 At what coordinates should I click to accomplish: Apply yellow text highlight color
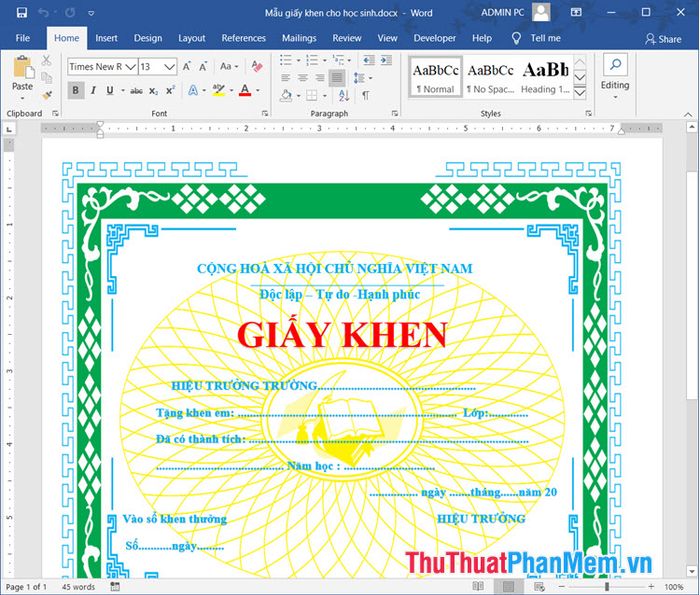pos(218,91)
